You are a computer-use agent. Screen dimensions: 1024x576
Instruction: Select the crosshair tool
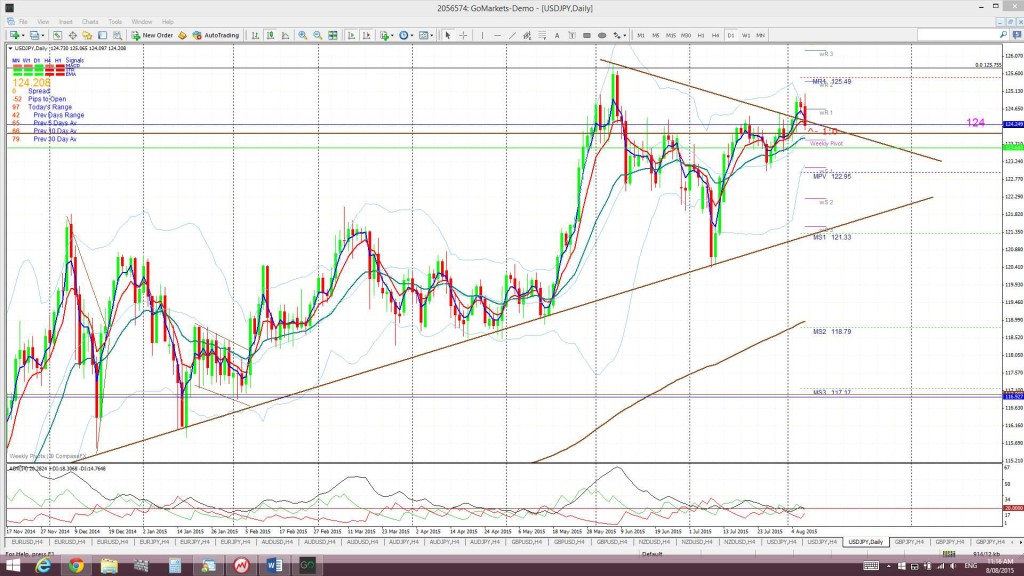(463, 35)
